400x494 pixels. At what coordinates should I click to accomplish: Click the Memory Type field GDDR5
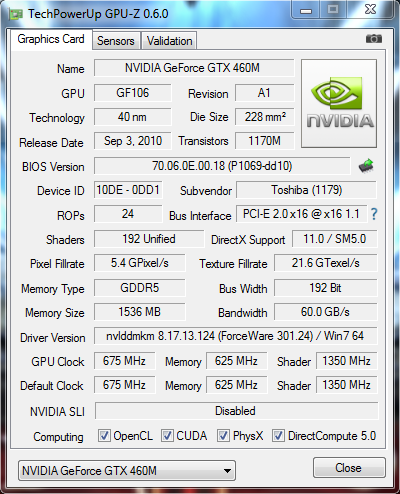(140, 288)
